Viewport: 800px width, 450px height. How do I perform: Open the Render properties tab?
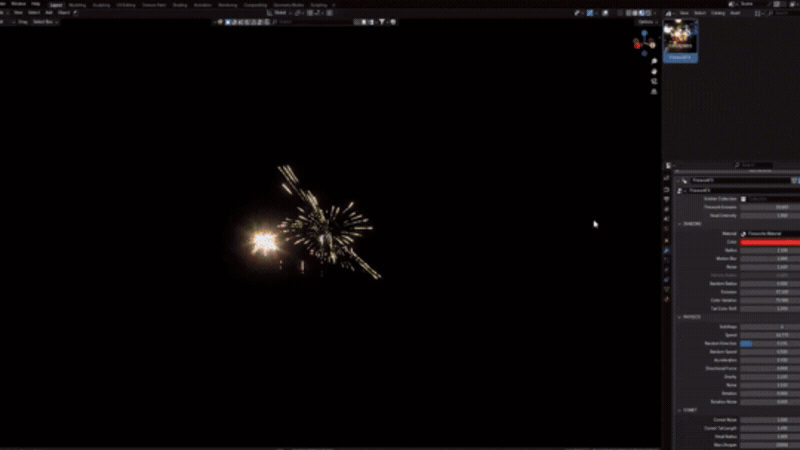667,190
